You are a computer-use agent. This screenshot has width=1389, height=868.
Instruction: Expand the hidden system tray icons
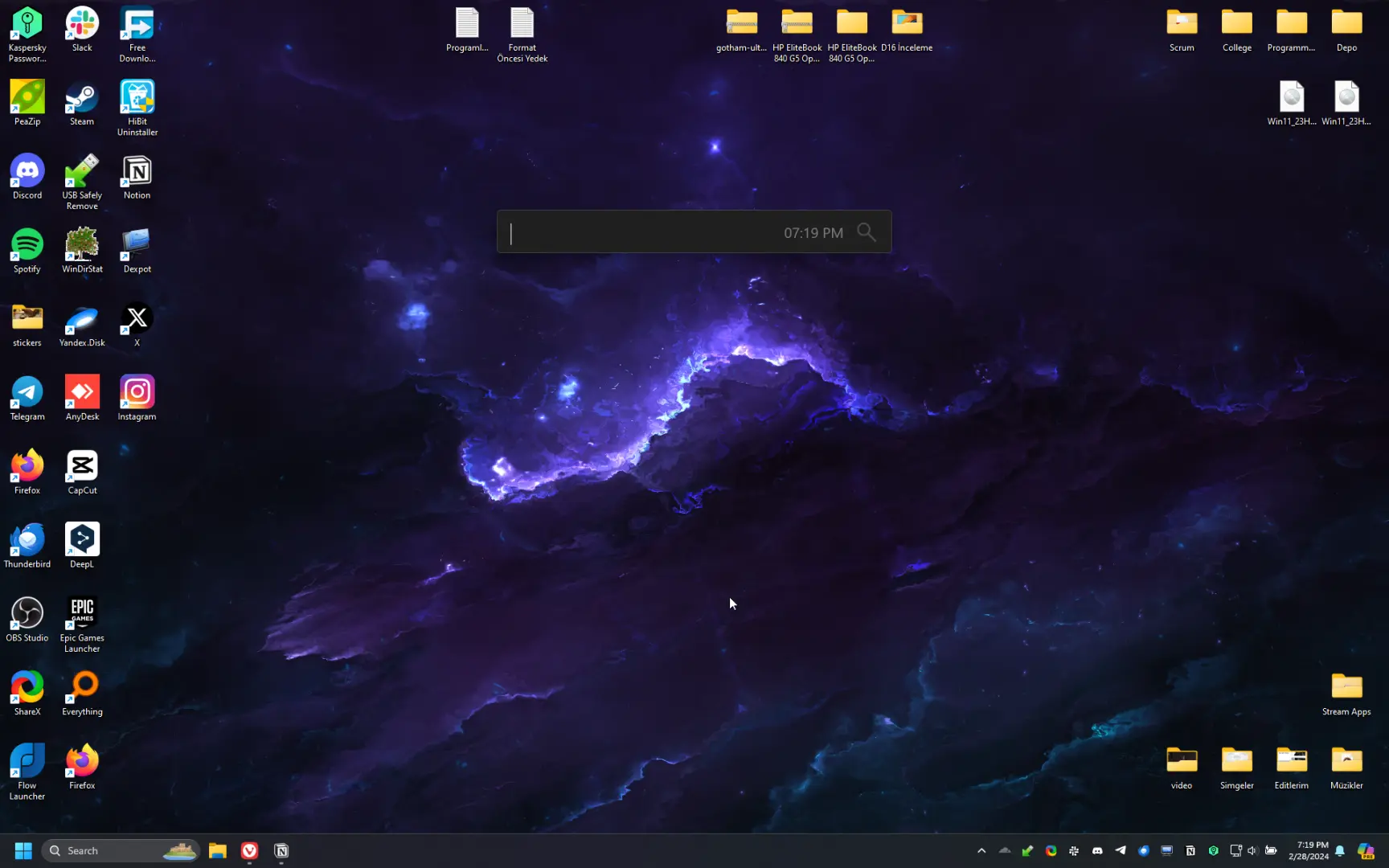tap(981, 850)
